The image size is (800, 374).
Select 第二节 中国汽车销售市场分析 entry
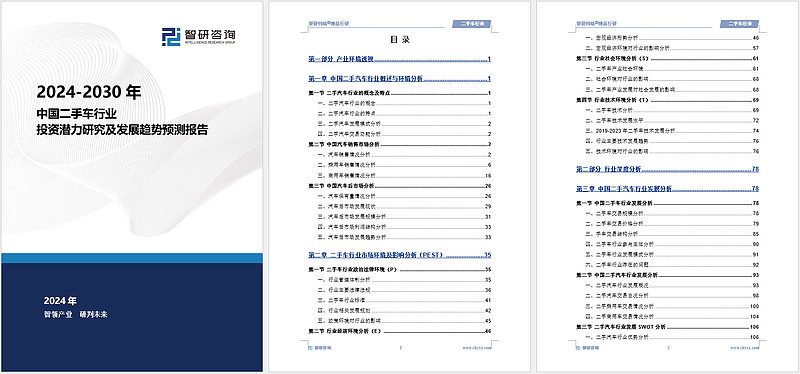399,145
